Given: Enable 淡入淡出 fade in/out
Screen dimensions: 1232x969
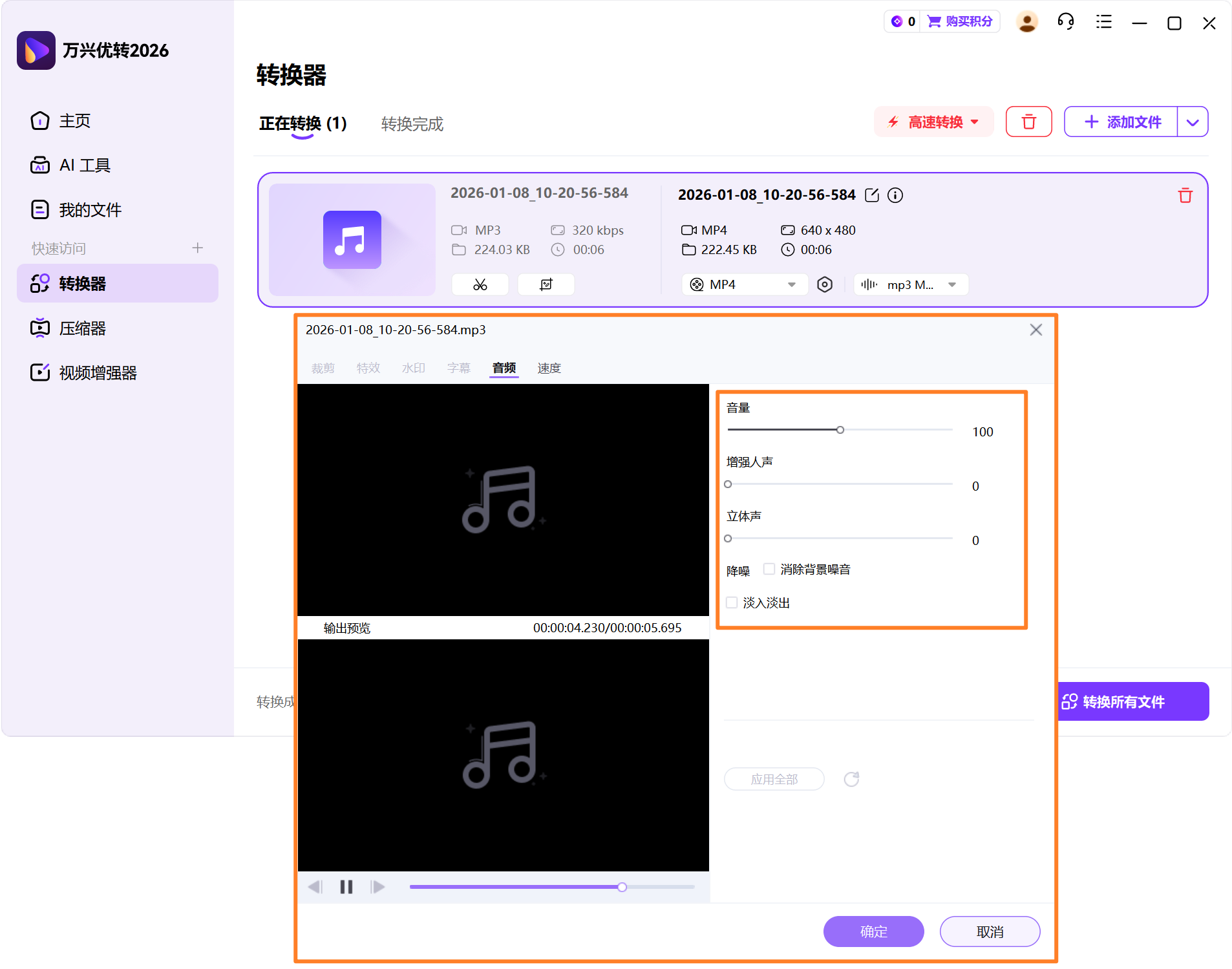Looking at the screenshot, I should click(x=731, y=602).
